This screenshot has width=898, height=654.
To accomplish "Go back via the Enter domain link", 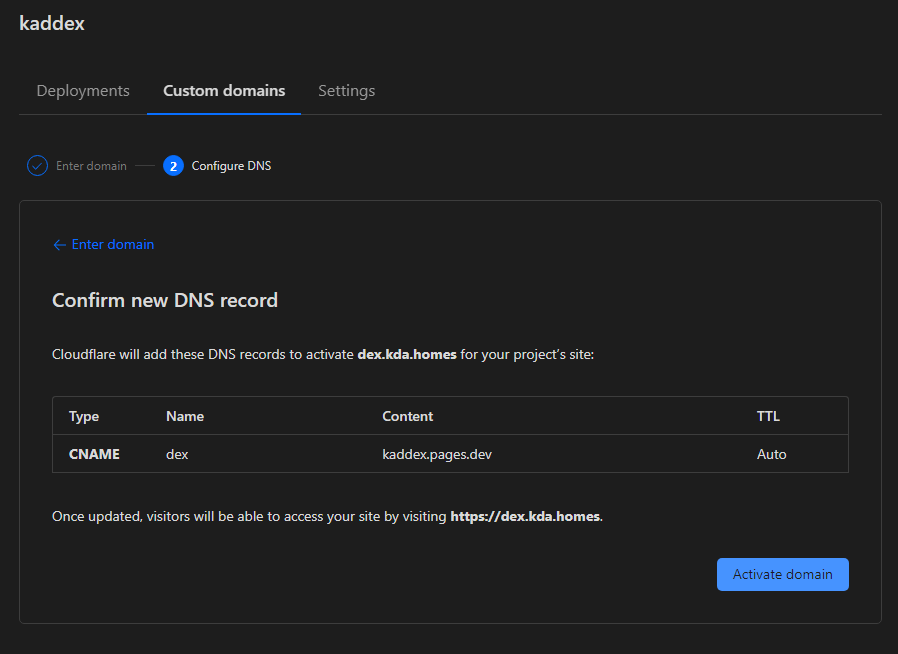I will [x=104, y=245].
